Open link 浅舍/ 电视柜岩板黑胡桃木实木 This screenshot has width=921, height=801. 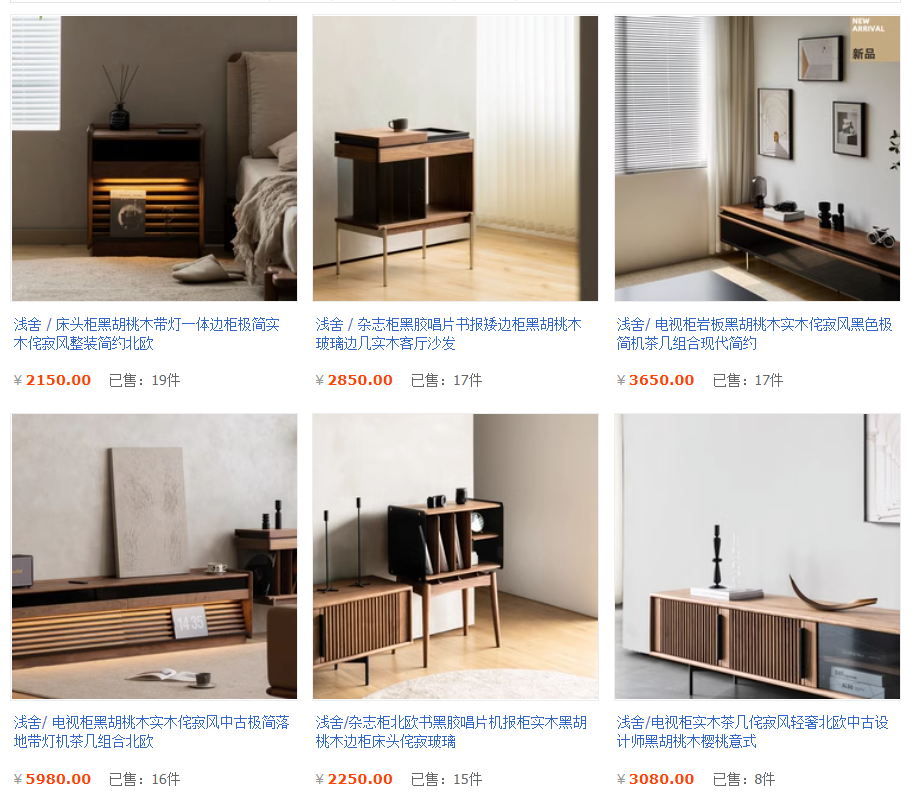(x=754, y=334)
